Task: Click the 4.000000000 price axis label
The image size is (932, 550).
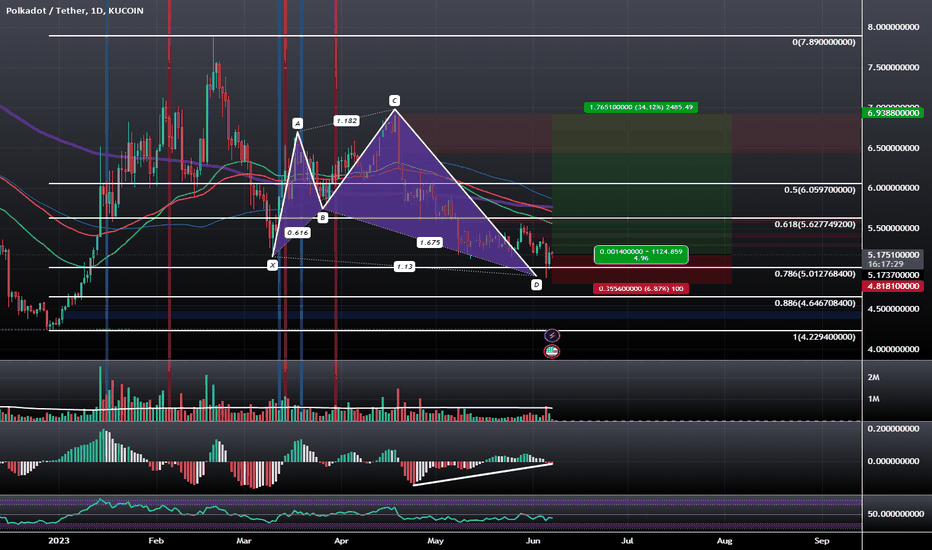Action: [893, 349]
